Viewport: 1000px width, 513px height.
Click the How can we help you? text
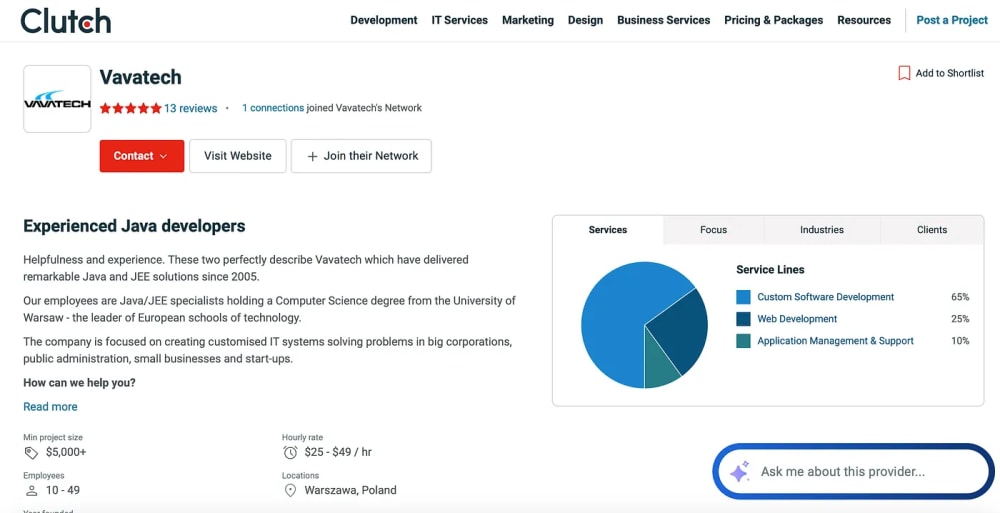[79, 383]
